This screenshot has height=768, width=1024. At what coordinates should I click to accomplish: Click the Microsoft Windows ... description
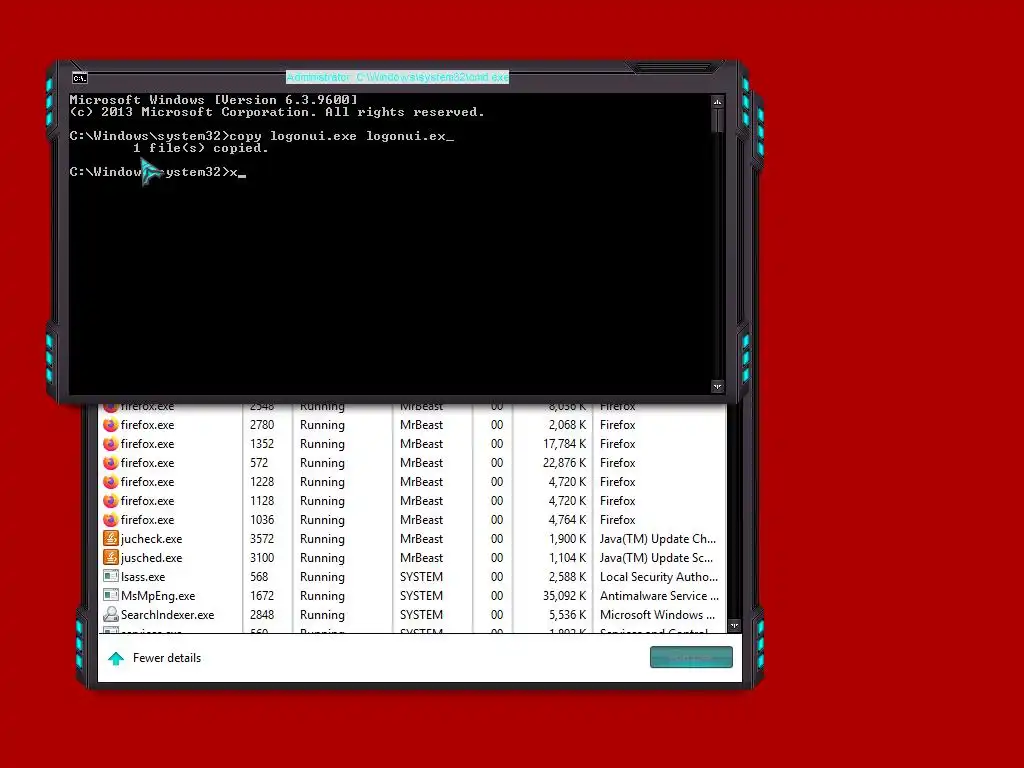tap(658, 615)
